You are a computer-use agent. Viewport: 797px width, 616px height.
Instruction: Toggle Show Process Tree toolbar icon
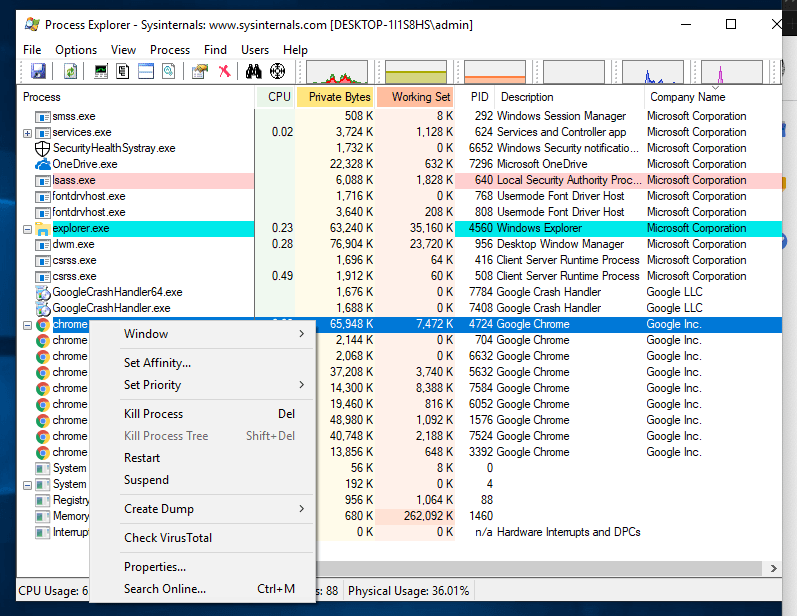pos(122,71)
